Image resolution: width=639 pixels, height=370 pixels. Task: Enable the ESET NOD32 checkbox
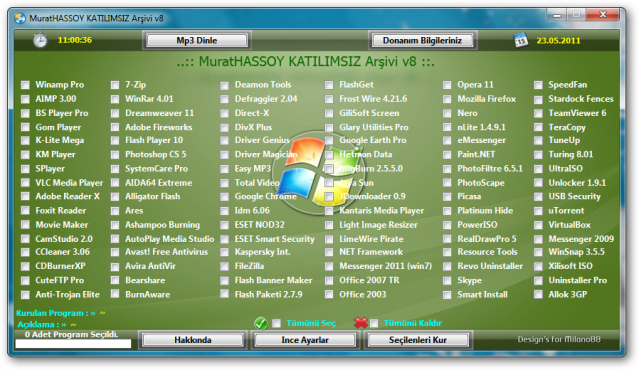tap(224, 225)
